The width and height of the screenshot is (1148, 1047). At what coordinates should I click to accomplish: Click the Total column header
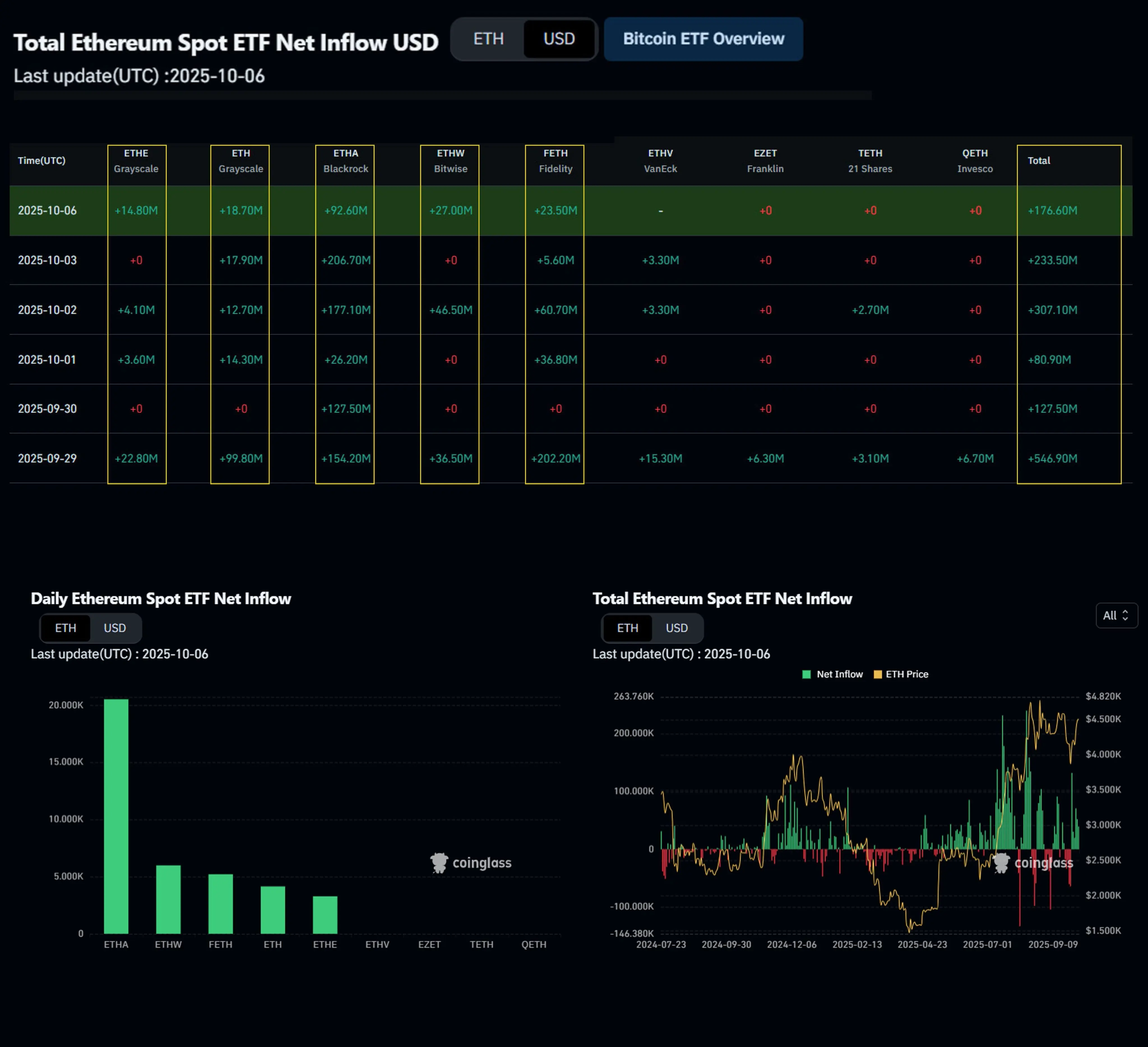(1038, 161)
